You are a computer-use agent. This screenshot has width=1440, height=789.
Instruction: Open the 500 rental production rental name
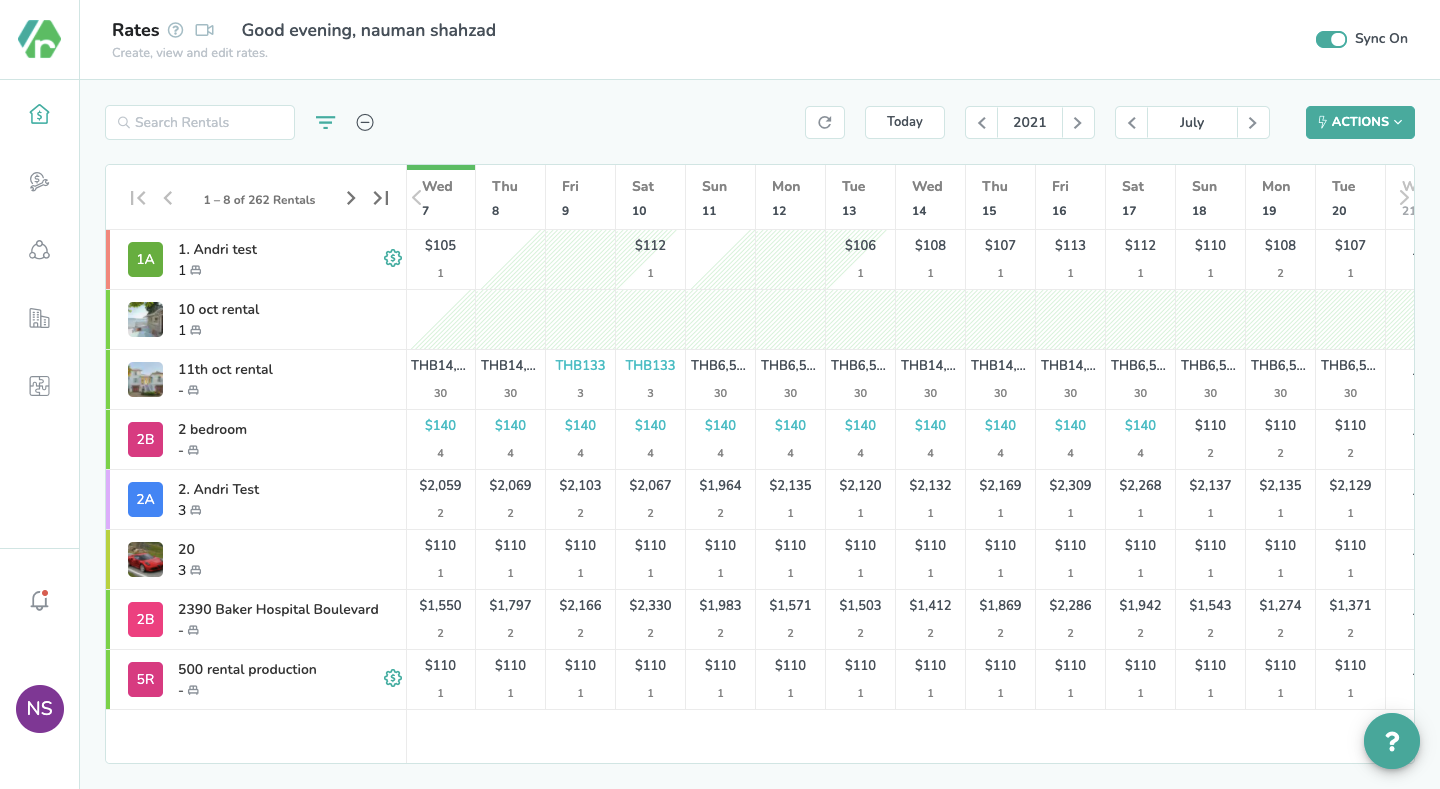click(x=247, y=669)
